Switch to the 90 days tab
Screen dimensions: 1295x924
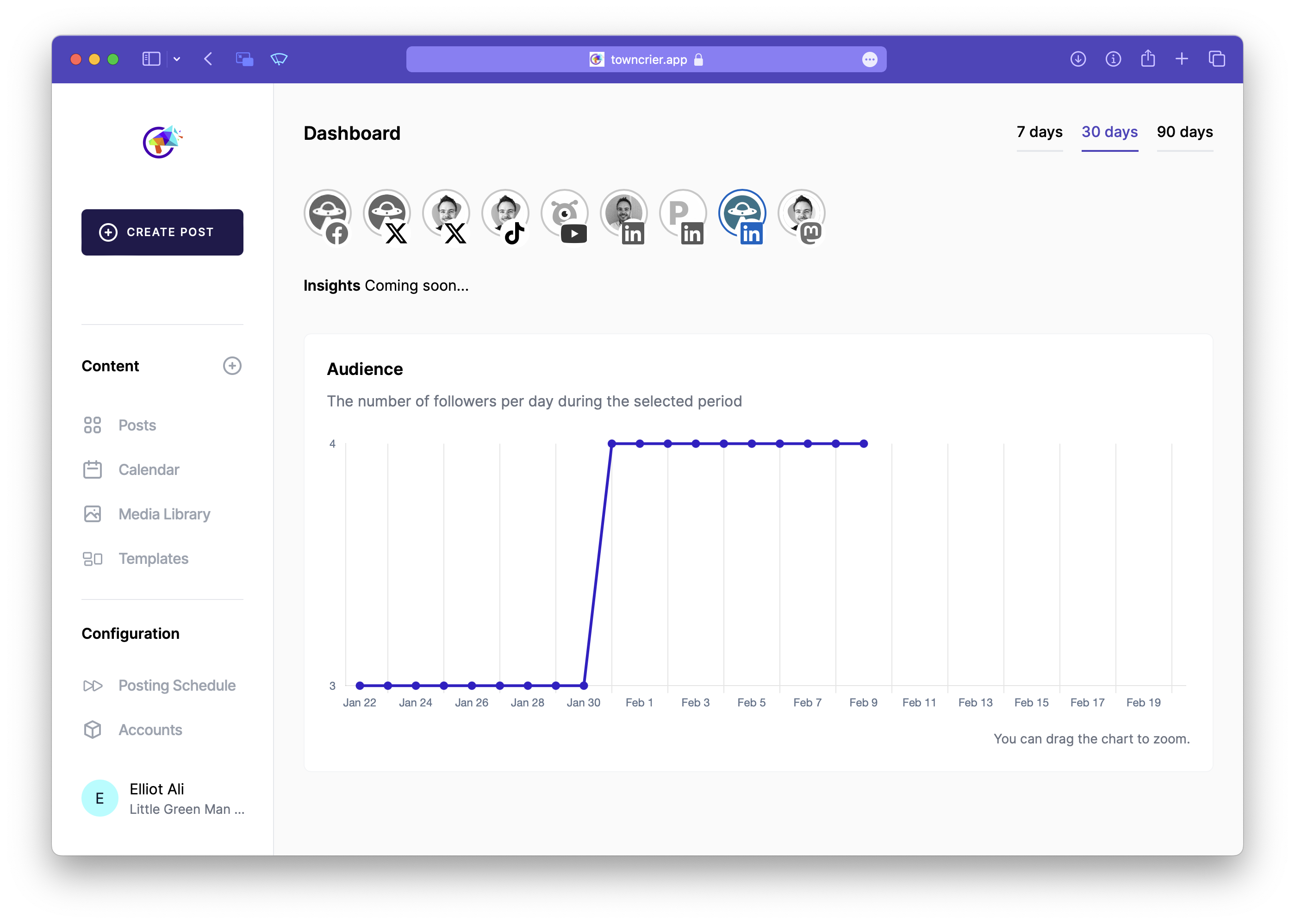(1185, 132)
